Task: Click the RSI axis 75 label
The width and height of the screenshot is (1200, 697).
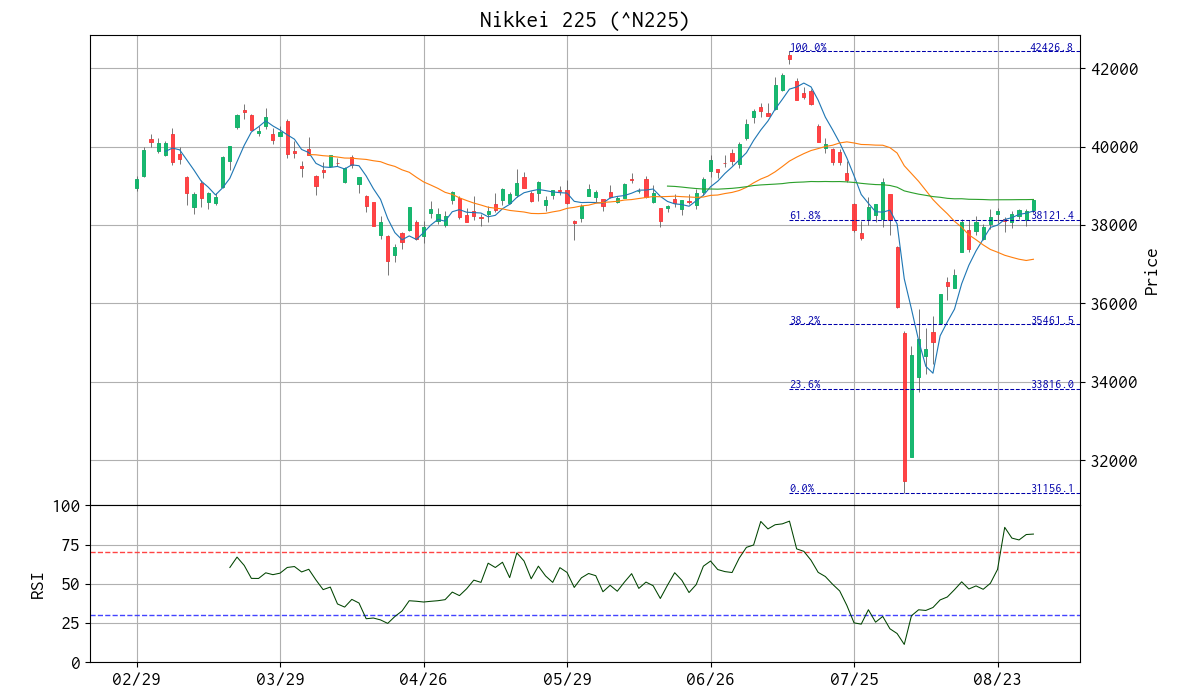Action: coord(71,545)
